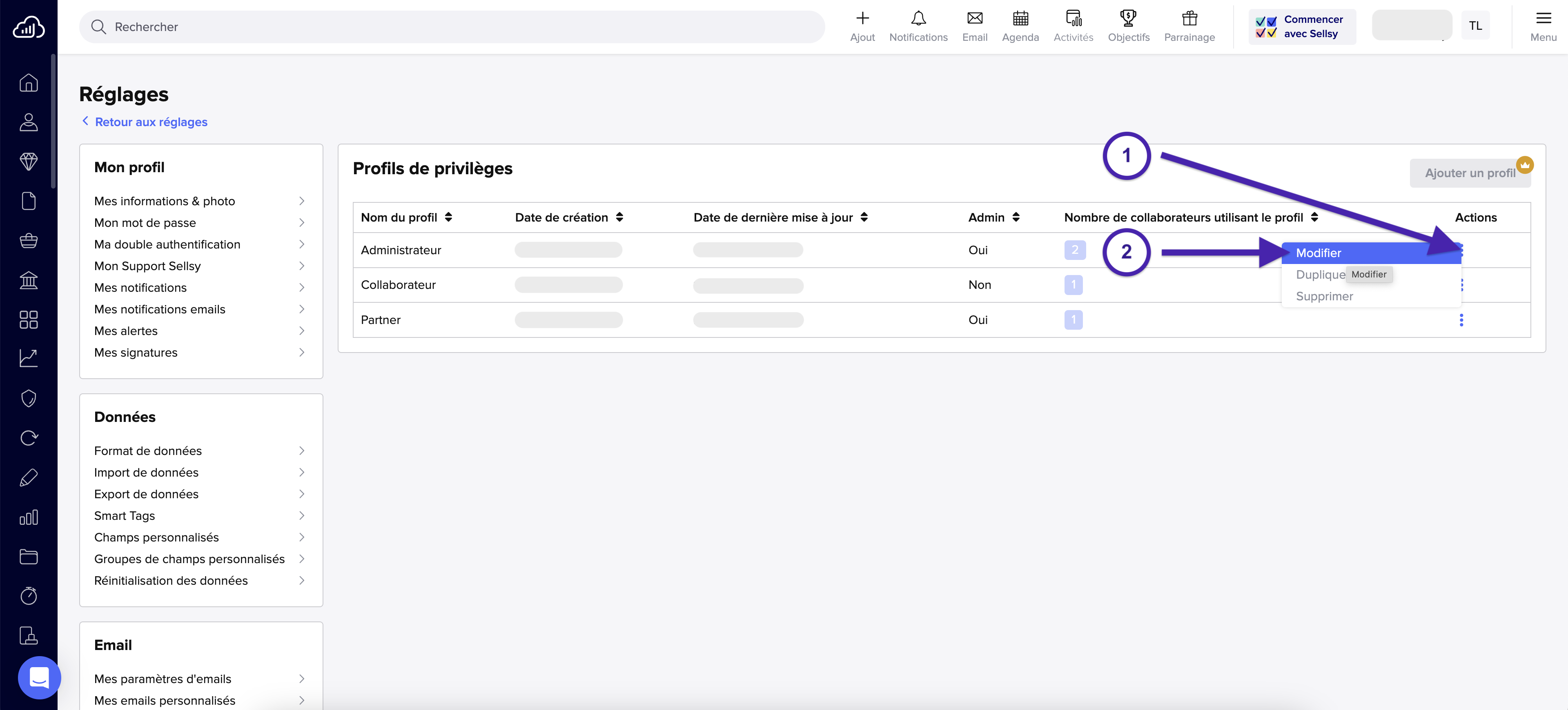
Task: Open actions menu for Partner row
Action: pos(1461,320)
